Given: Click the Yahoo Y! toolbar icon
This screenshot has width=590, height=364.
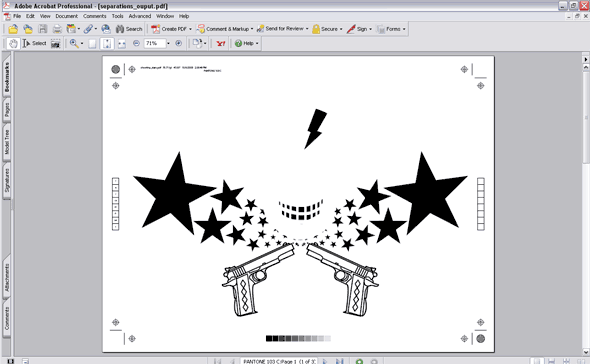Looking at the screenshot, I should tap(221, 44).
